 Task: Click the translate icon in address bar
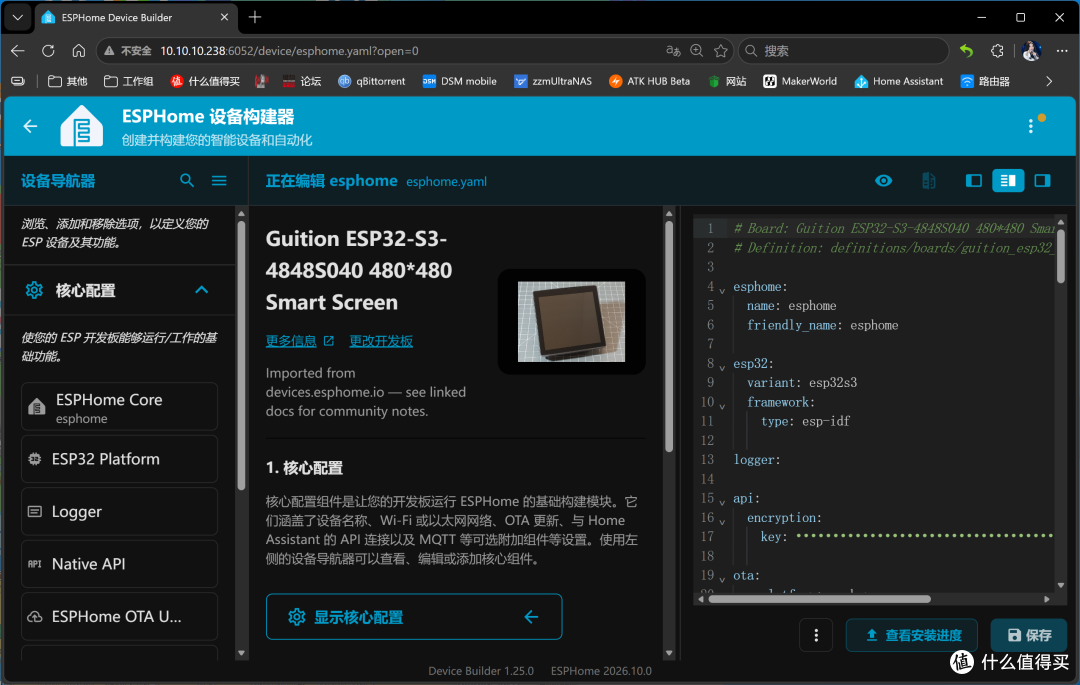(x=673, y=51)
